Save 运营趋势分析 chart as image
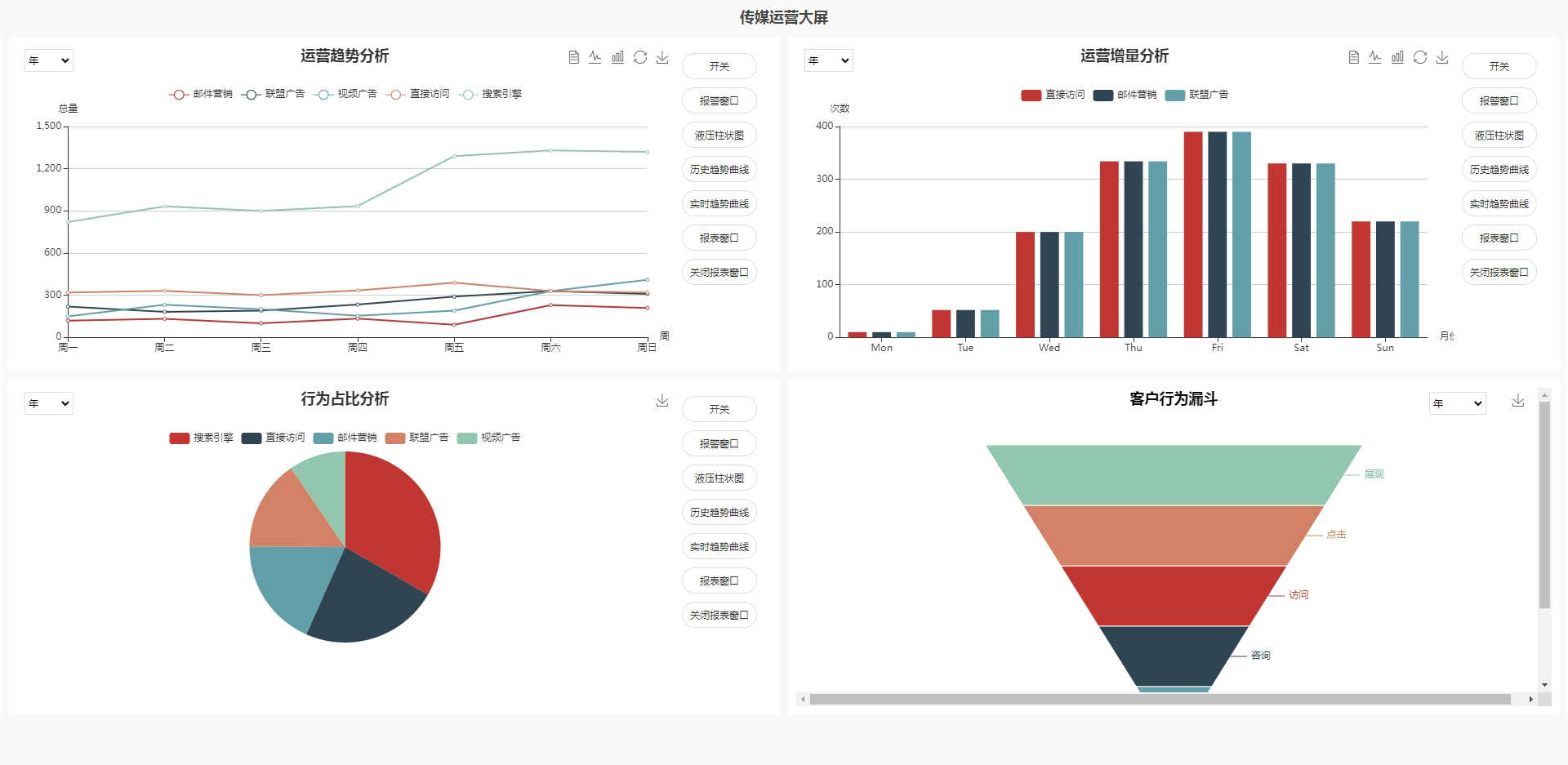The width and height of the screenshot is (1568, 765). pyautogui.click(x=662, y=57)
